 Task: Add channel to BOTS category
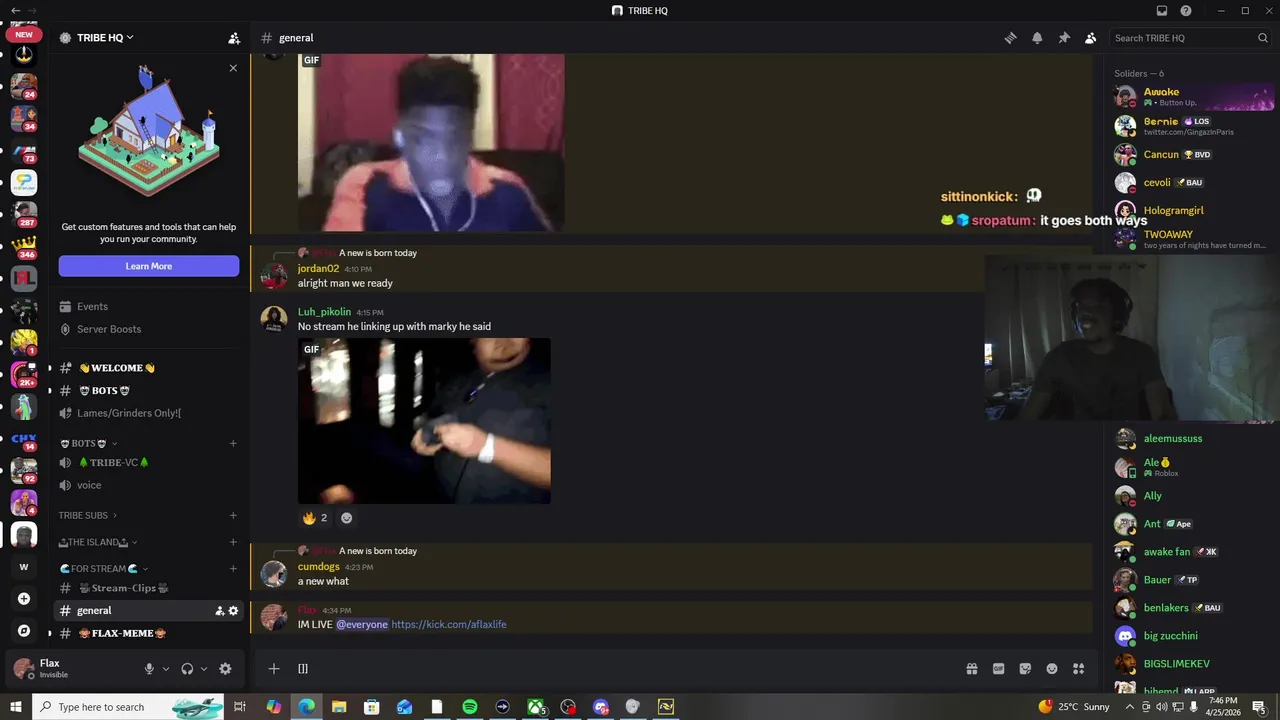(x=233, y=443)
